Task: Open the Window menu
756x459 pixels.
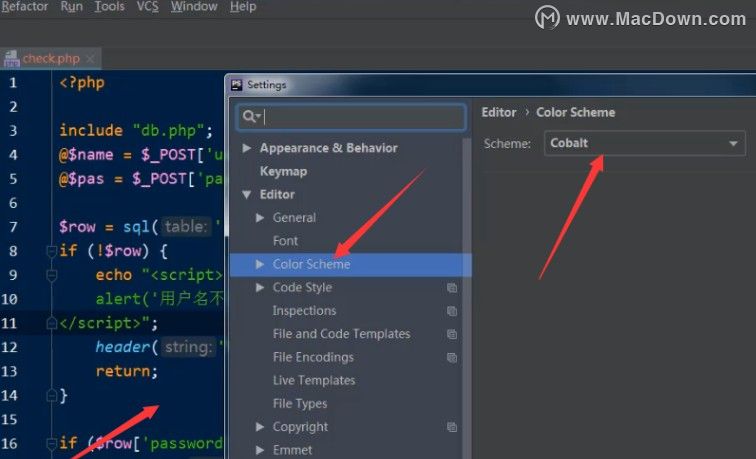Action: pos(194,7)
